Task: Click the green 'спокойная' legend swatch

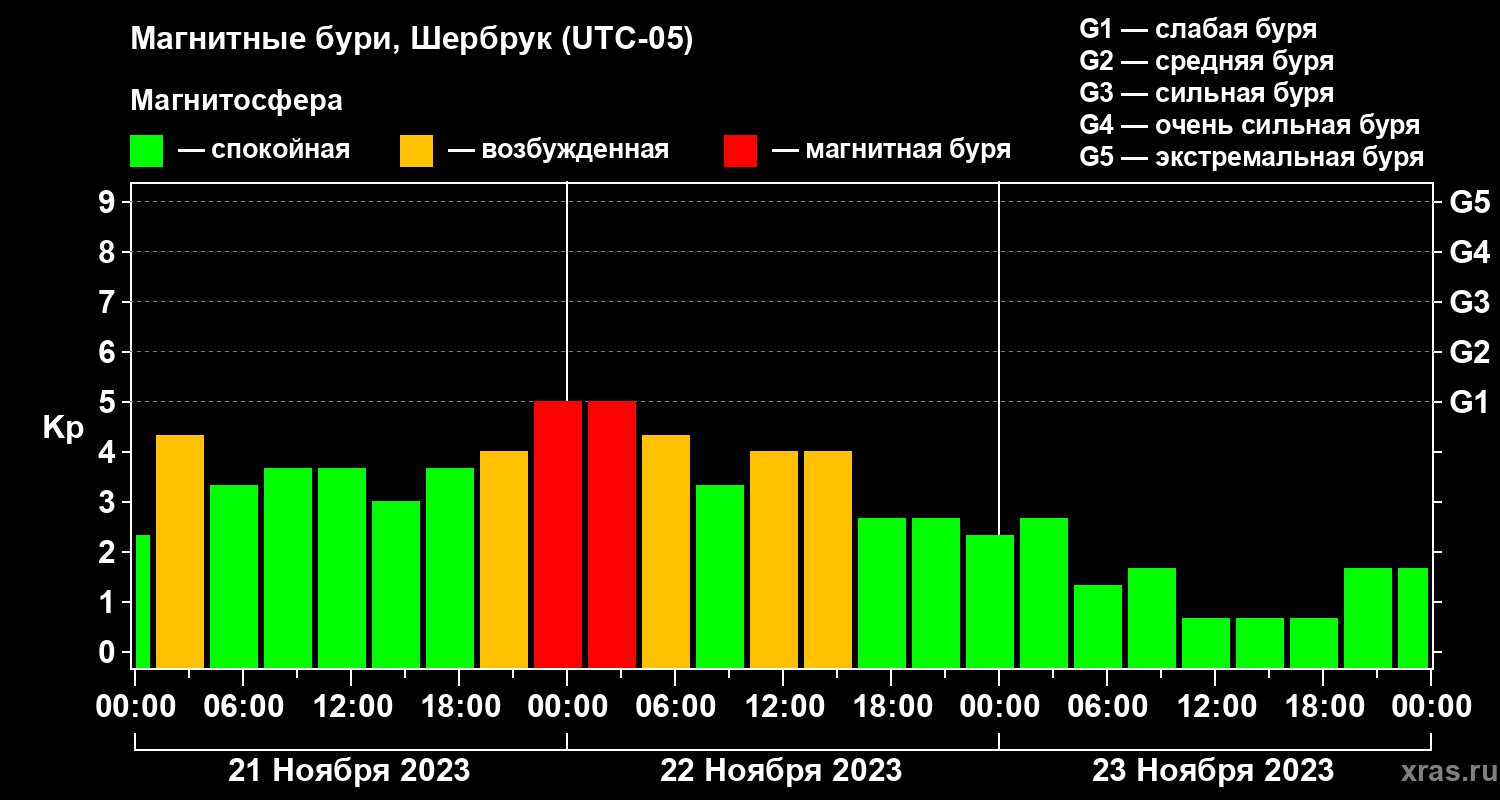Action: [147, 151]
